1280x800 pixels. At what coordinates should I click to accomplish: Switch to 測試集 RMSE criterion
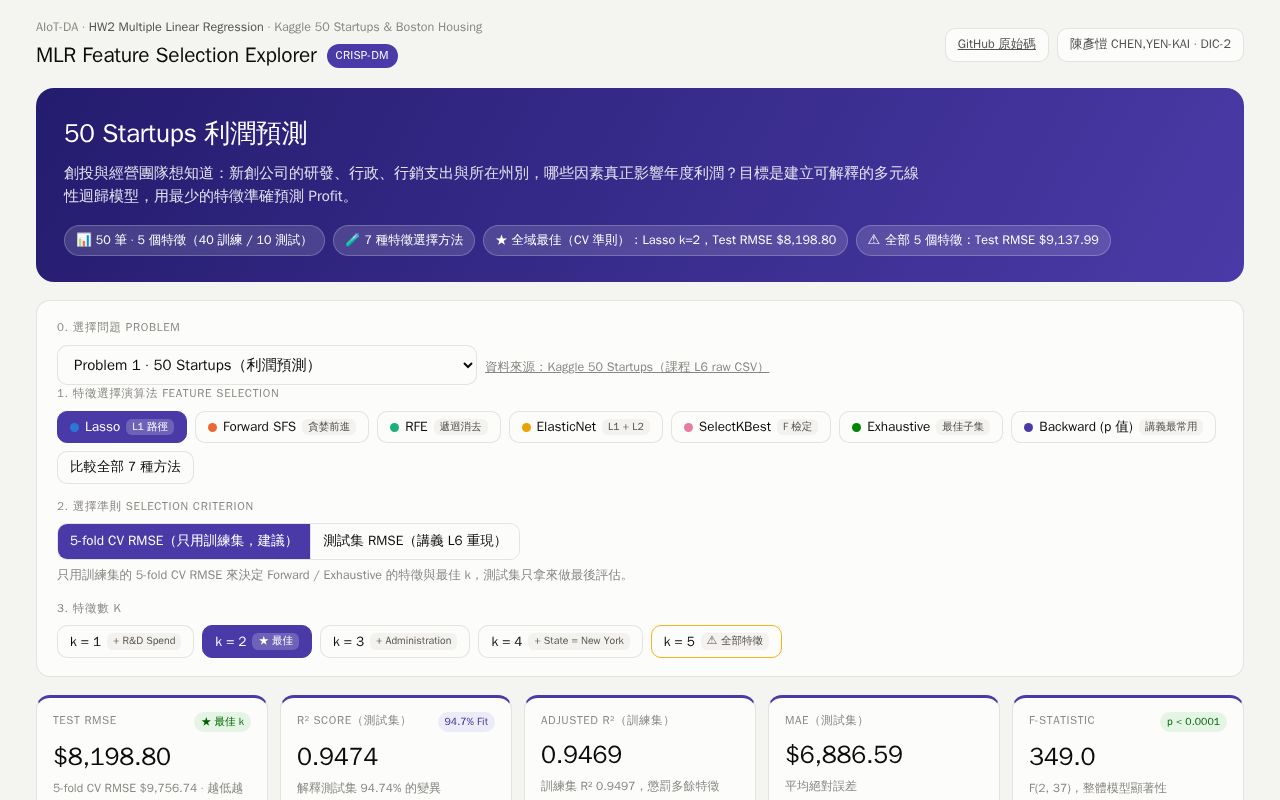415,541
